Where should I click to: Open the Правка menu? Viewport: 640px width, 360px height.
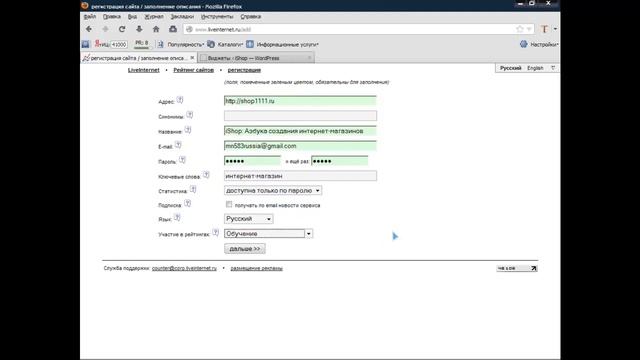(x=111, y=17)
